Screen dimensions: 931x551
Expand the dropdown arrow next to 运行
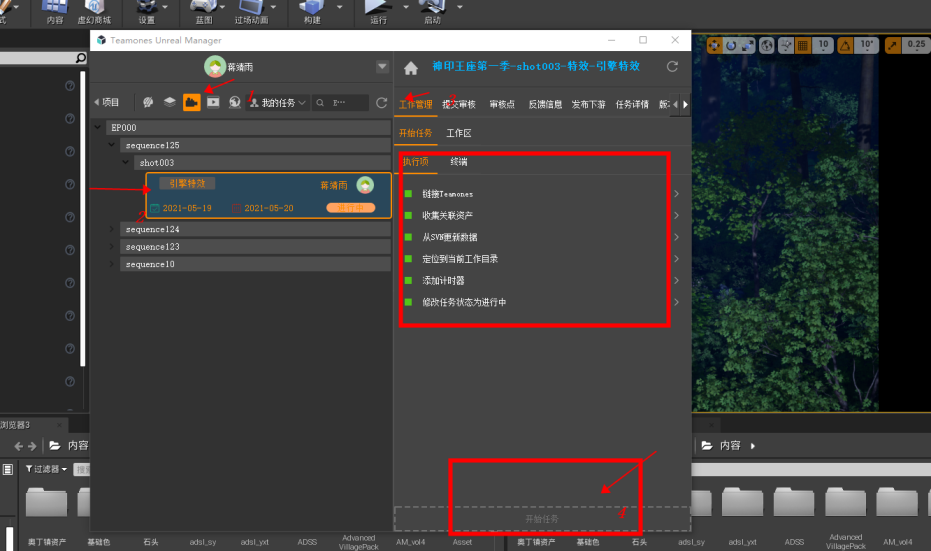406,7
